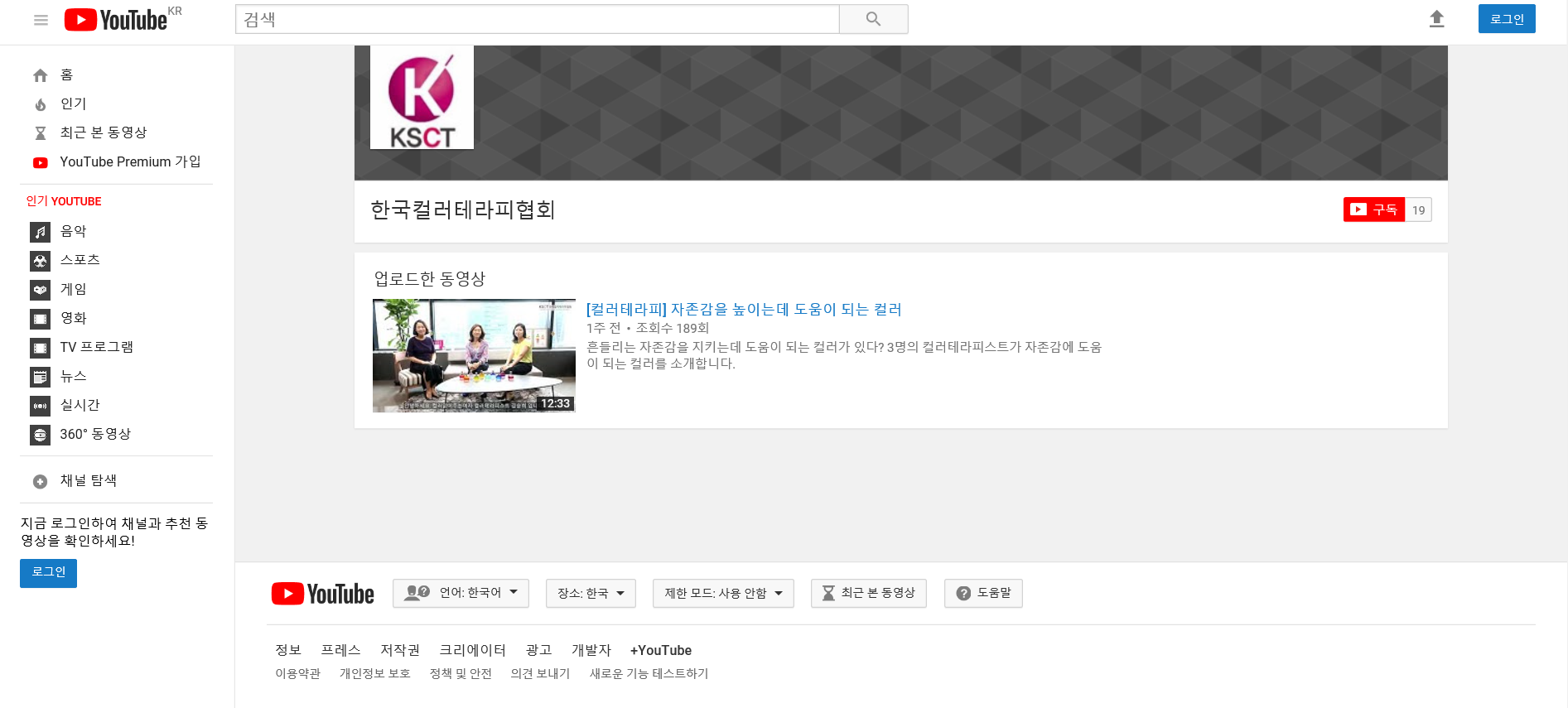
Task: Select the Sports icon under popular YouTube
Action: (x=40, y=261)
